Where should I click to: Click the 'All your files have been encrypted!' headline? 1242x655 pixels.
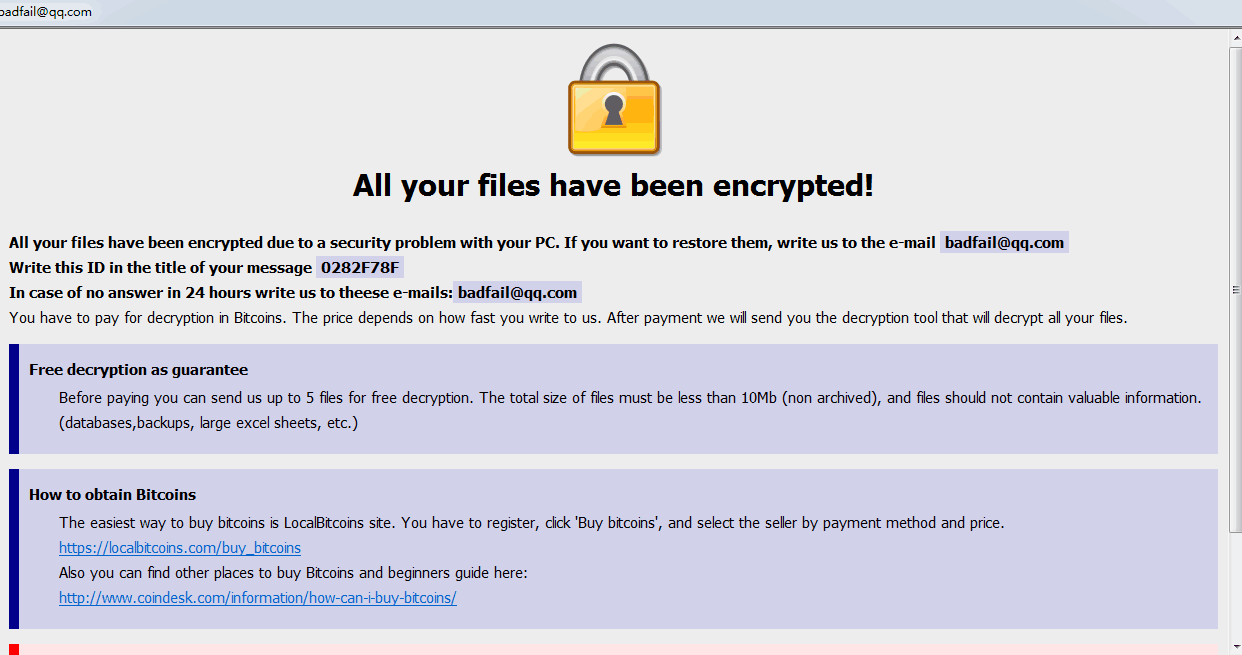tap(614, 185)
